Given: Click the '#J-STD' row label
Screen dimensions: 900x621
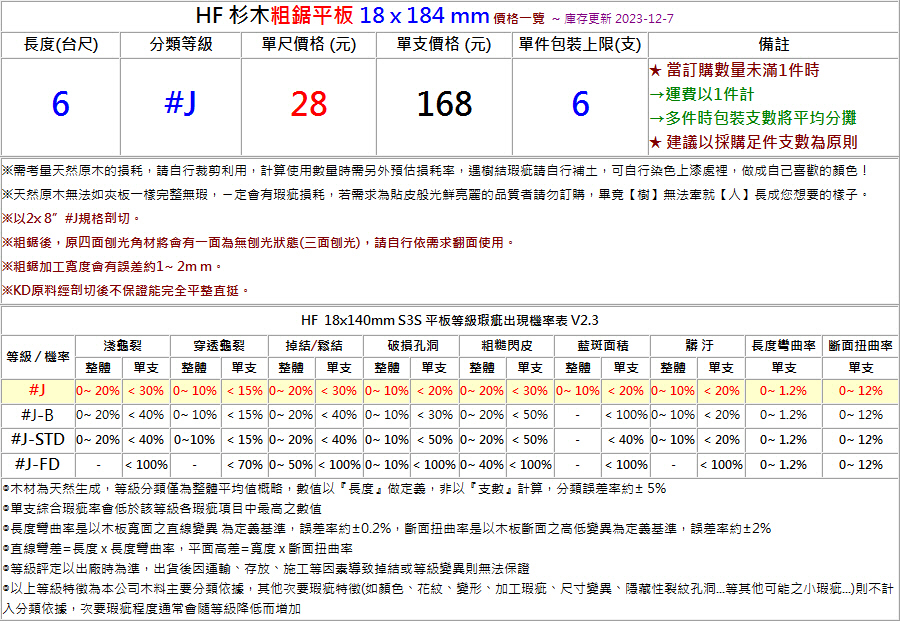Looking at the screenshot, I should pyautogui.click(x=38, y=440).
